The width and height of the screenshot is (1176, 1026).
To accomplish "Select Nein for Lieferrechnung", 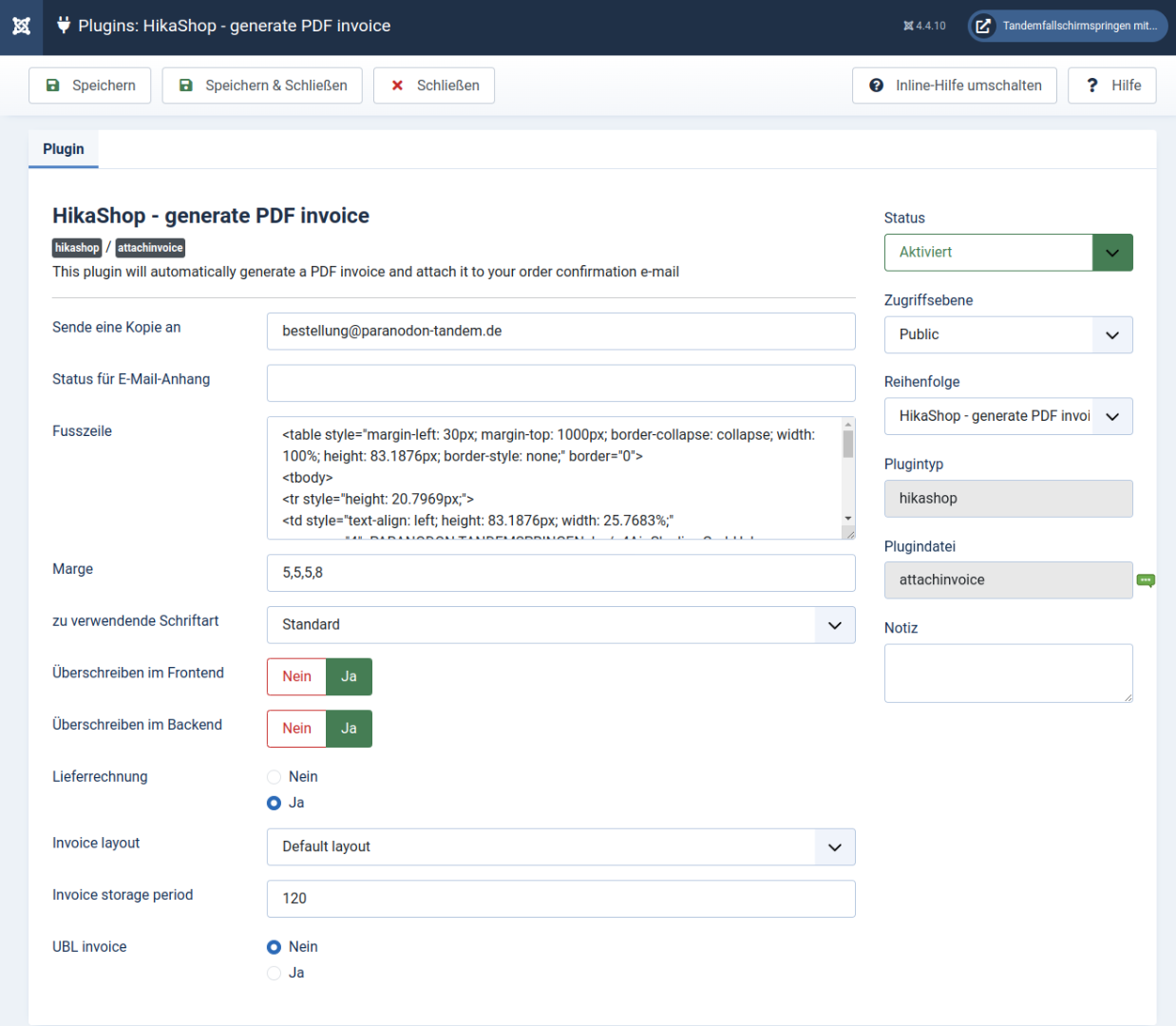I will (275, 777).
